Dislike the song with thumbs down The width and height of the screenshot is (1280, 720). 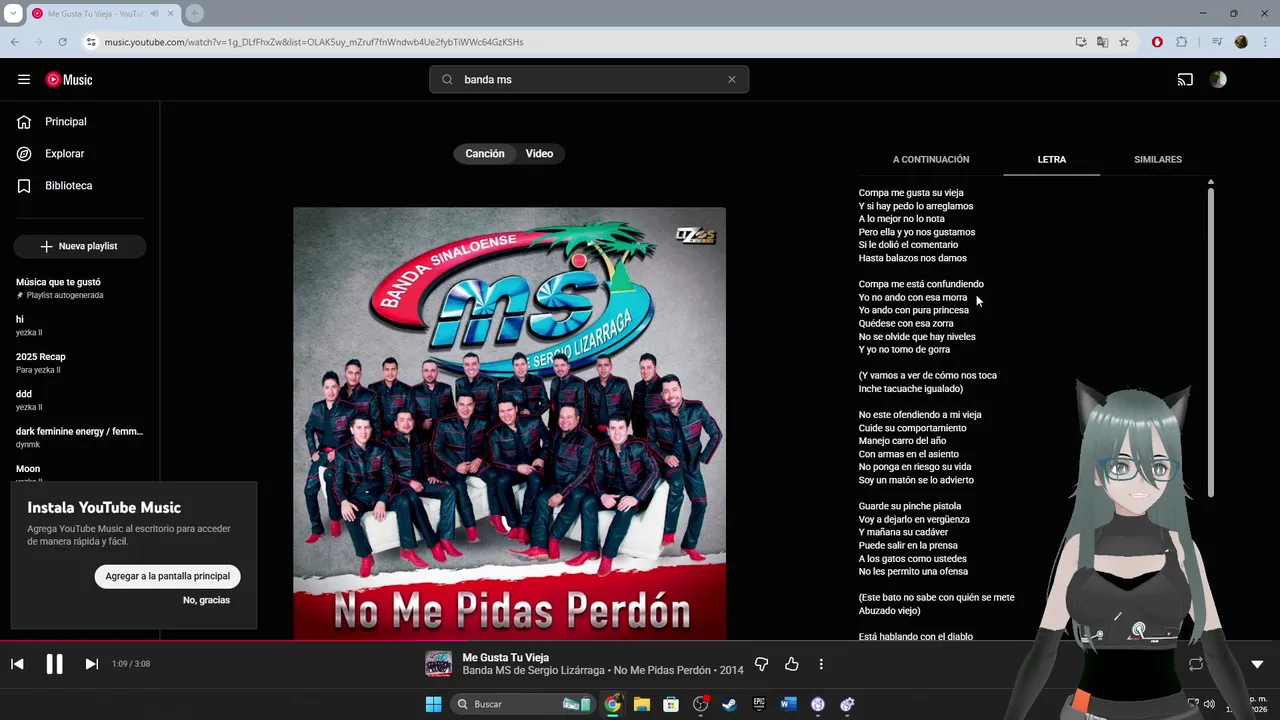click(x=761, y=664)
